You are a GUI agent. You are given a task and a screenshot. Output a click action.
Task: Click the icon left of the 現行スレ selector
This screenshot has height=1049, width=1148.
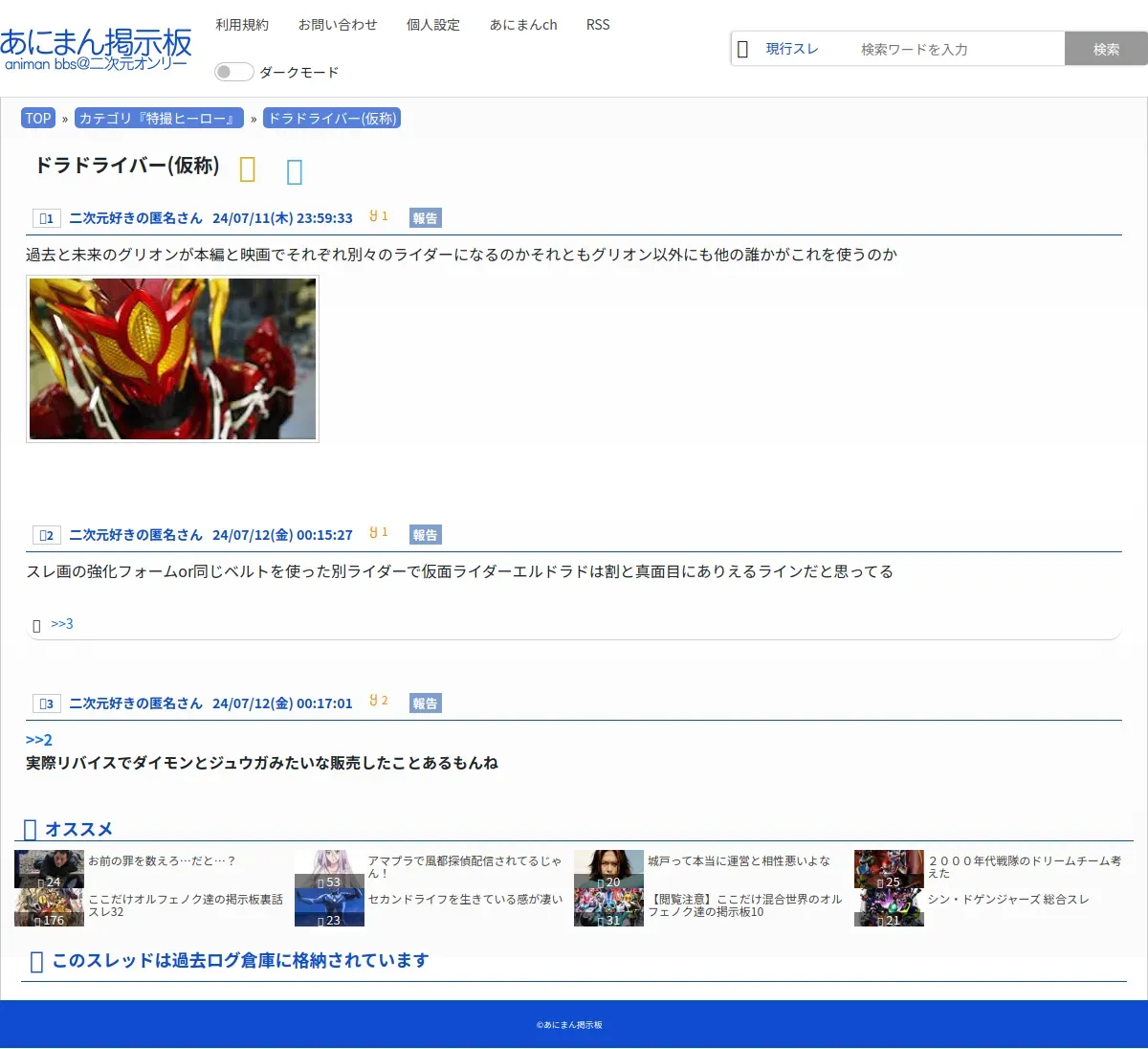pos(742,49)
